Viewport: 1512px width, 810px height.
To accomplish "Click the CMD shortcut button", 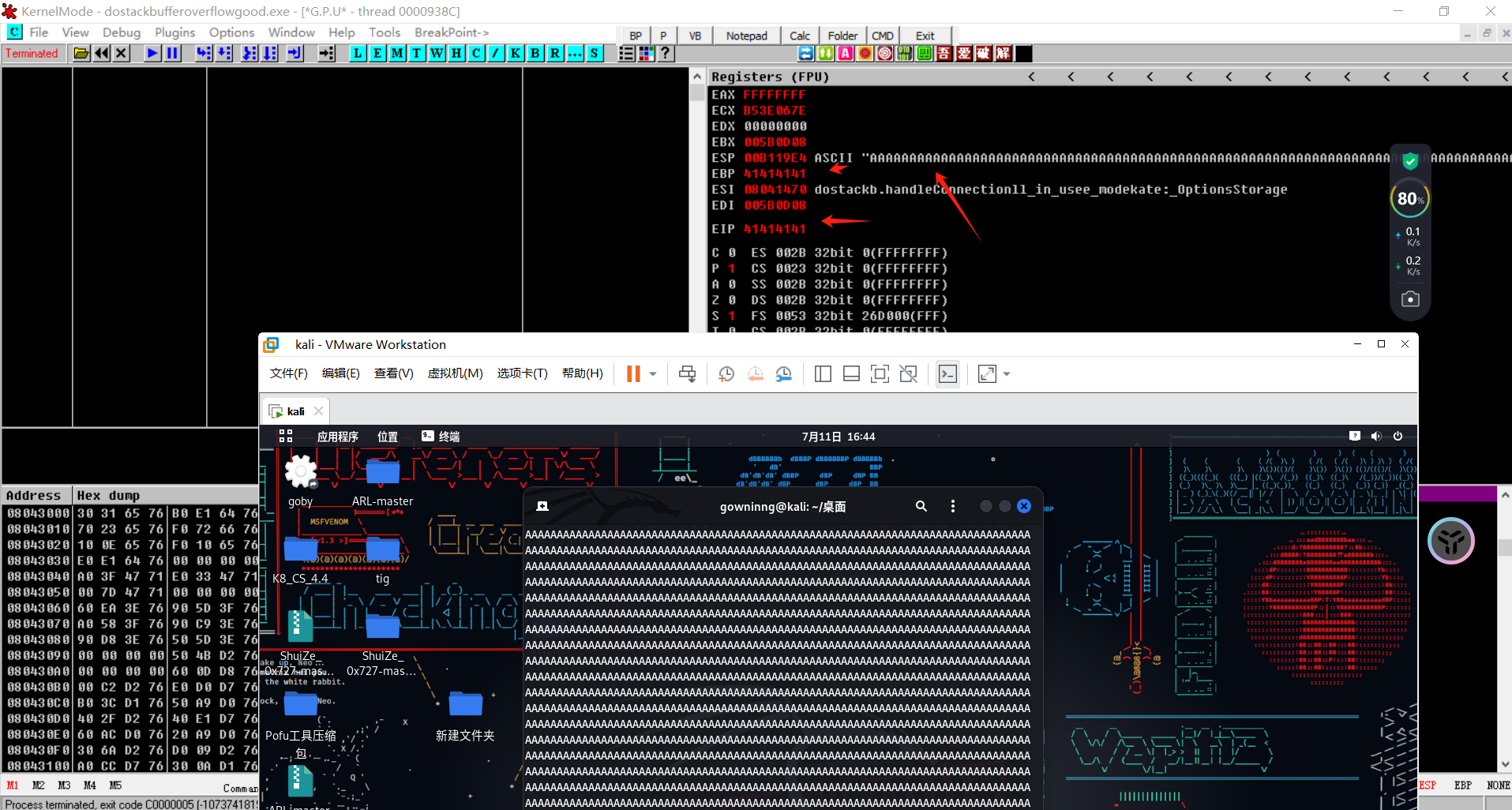I will [x=882, y=36].
